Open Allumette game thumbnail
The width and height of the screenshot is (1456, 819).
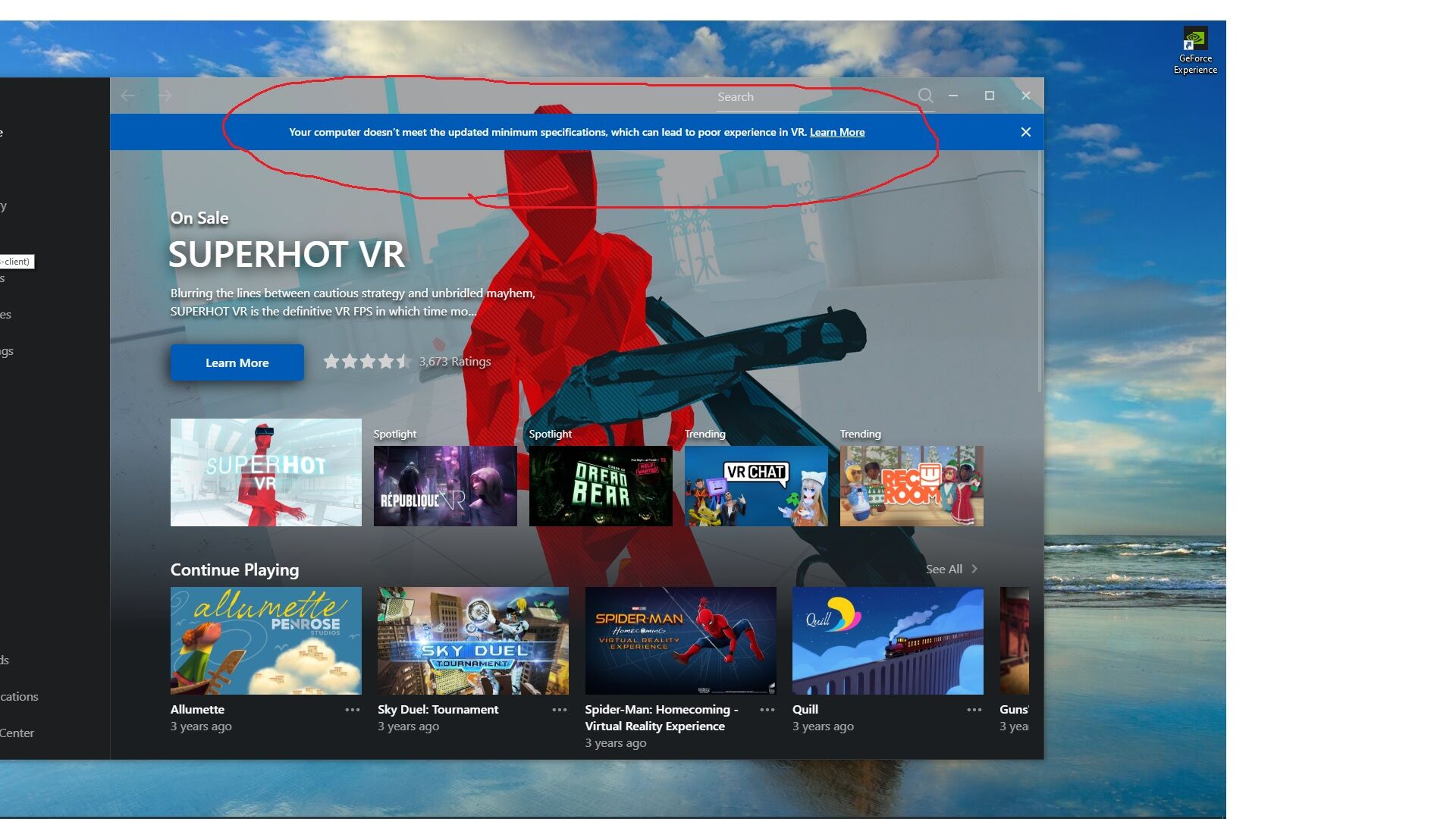(x=265, y=641)
